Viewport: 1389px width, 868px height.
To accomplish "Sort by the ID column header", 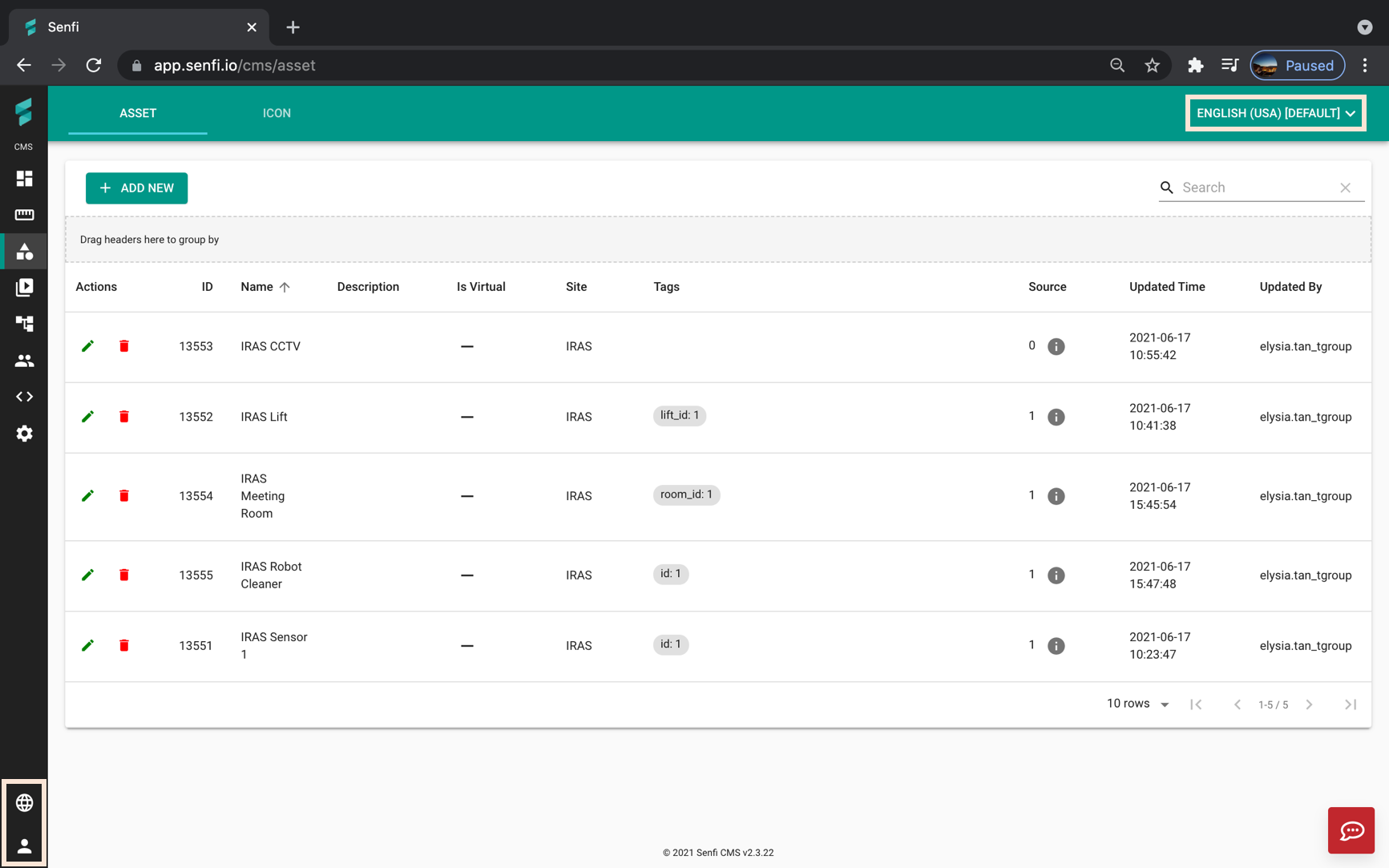I will [207, 287].
